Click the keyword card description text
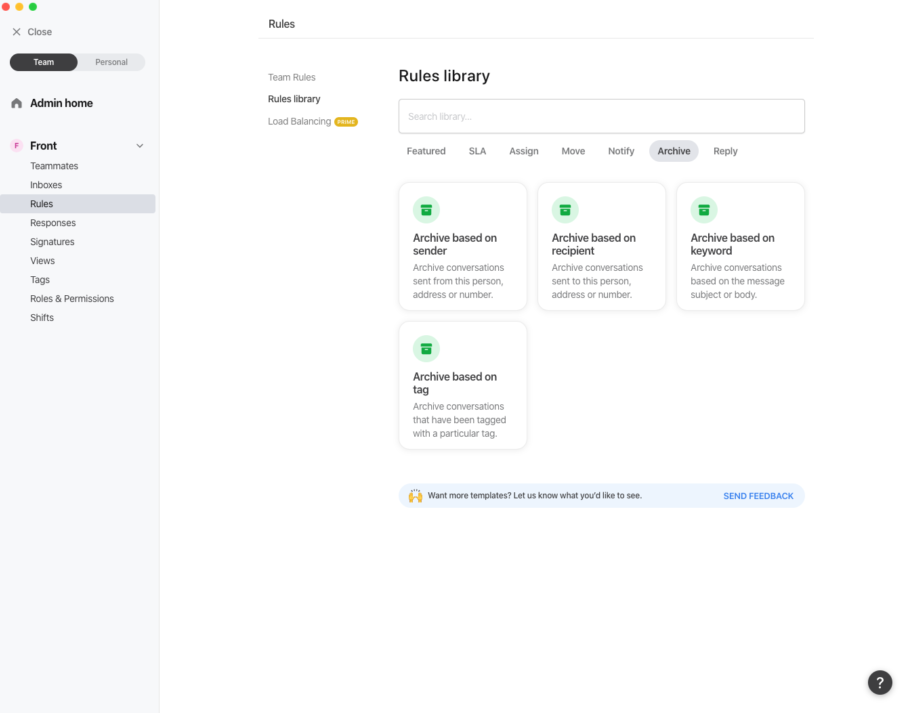The image size is (910, 713). (738, 281)
